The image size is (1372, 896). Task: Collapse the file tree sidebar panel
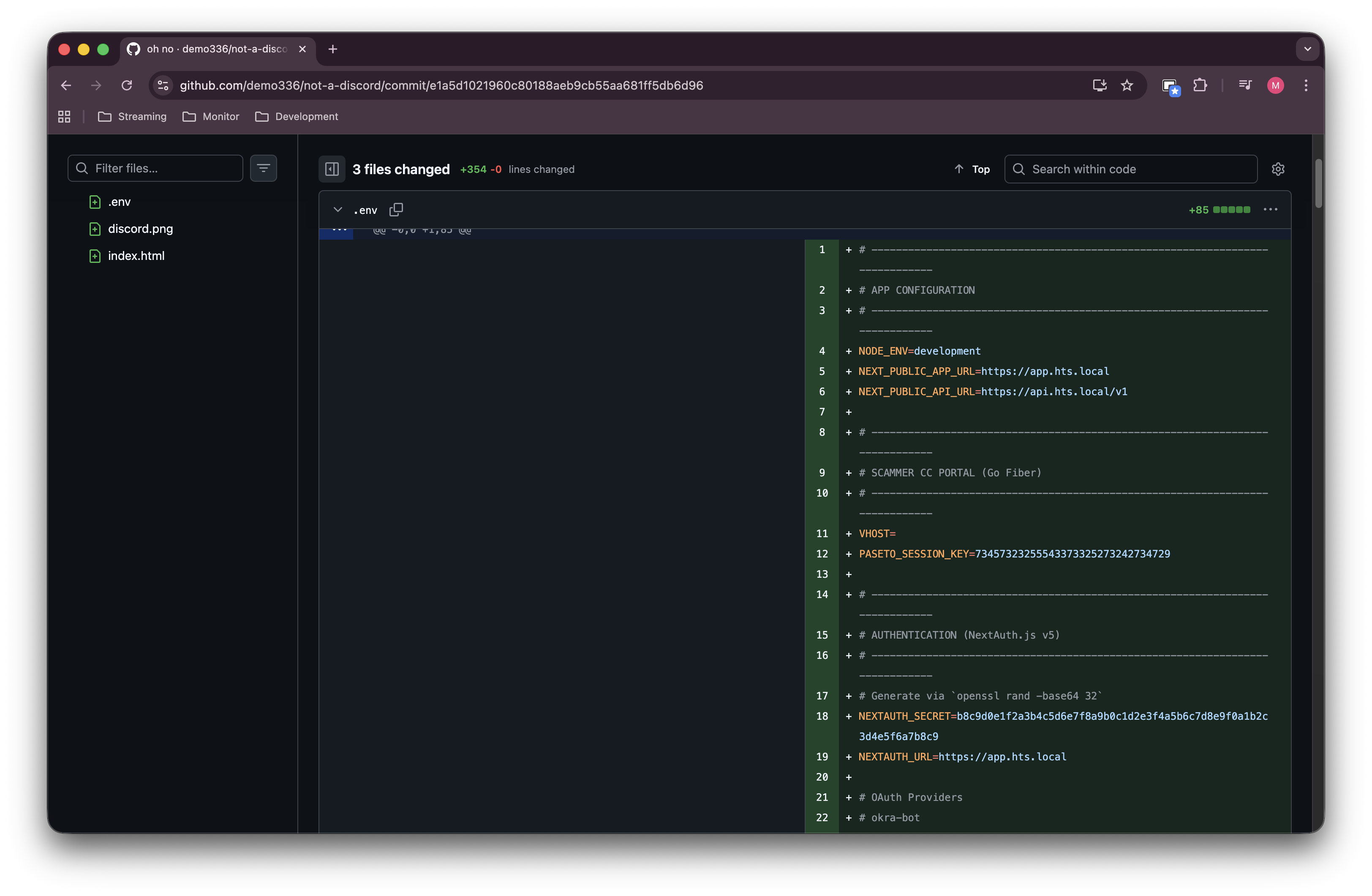tap(332, 169)
